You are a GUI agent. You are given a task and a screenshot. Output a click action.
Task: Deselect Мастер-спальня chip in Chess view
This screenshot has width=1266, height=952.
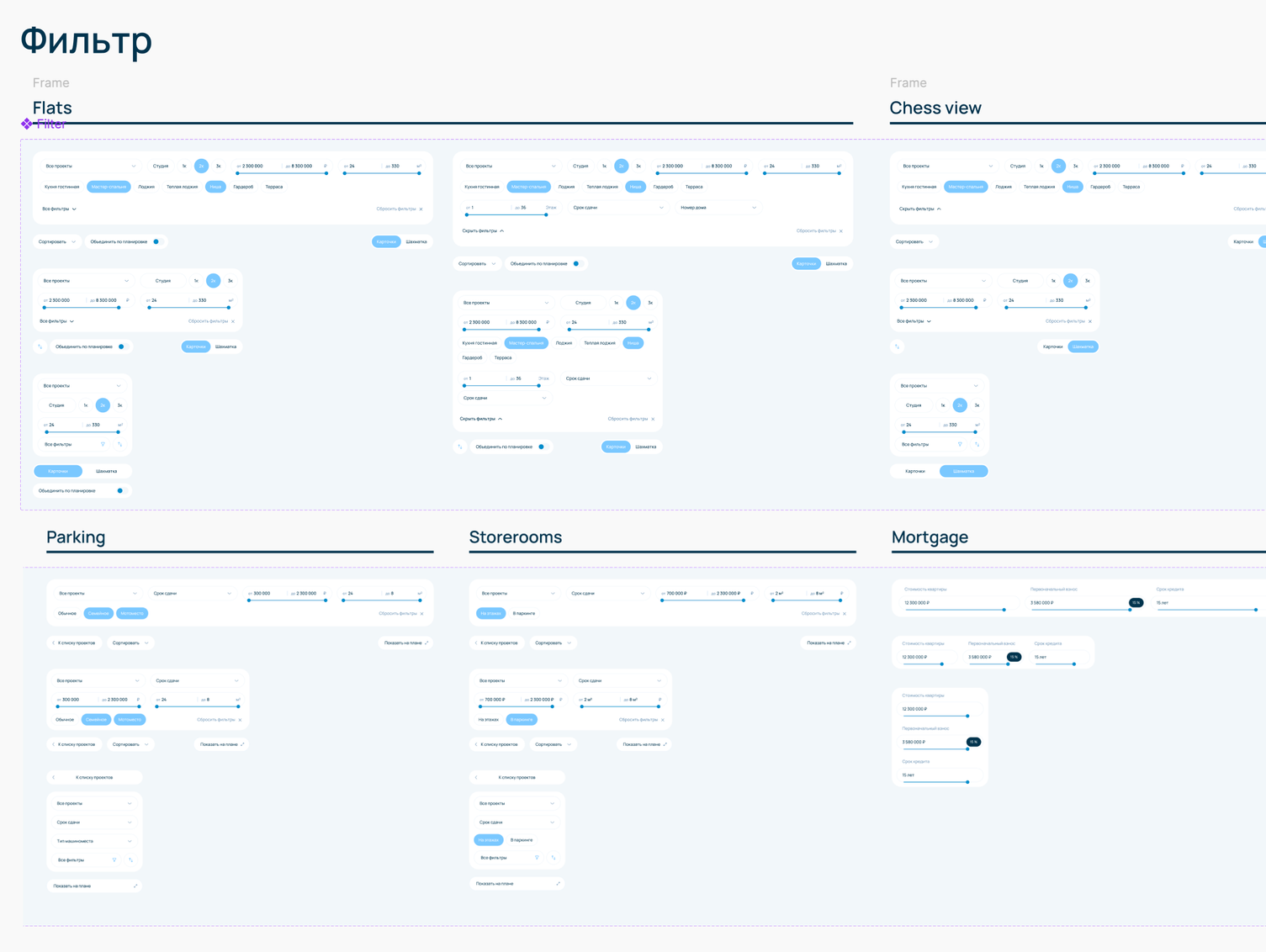(x=966, y=187)
